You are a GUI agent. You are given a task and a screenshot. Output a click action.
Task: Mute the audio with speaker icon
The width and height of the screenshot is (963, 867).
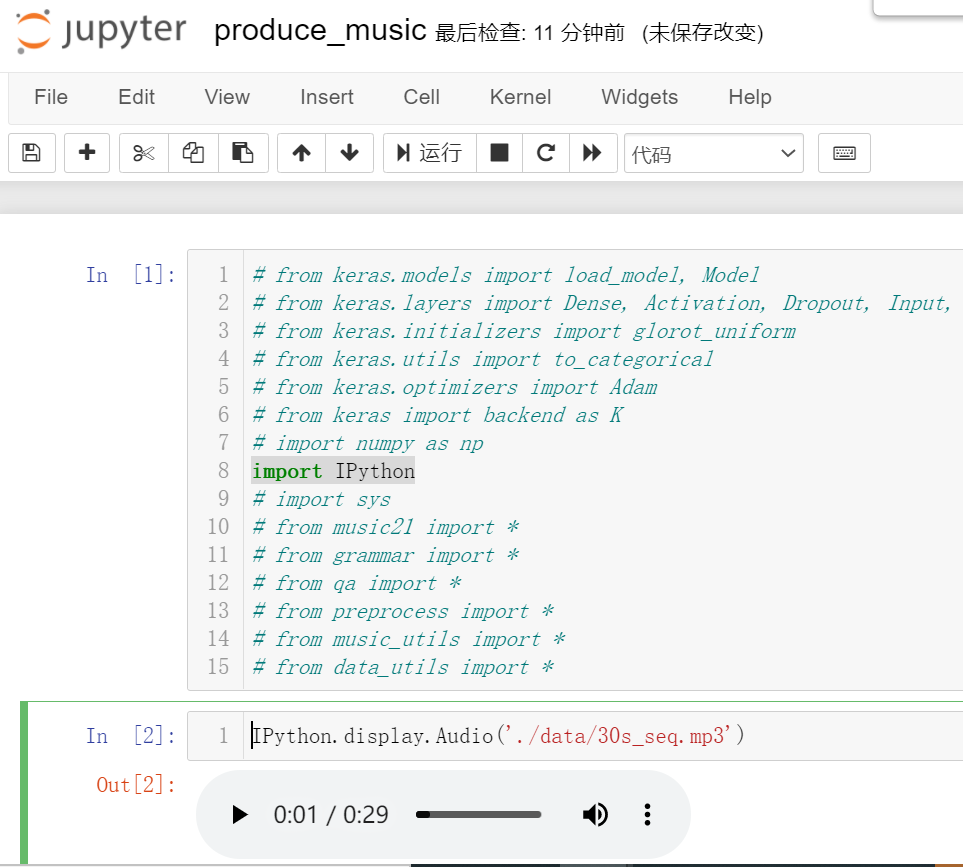[595, 815]
